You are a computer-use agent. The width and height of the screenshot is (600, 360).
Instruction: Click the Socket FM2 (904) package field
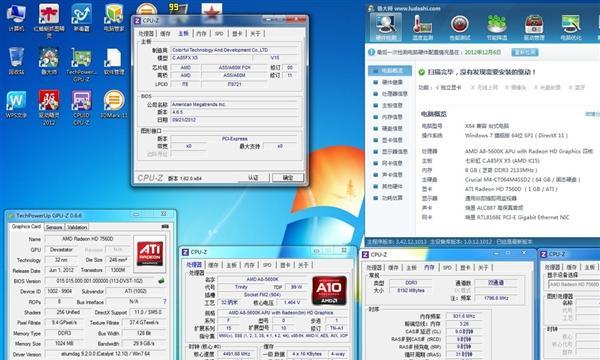coord(263,295)
